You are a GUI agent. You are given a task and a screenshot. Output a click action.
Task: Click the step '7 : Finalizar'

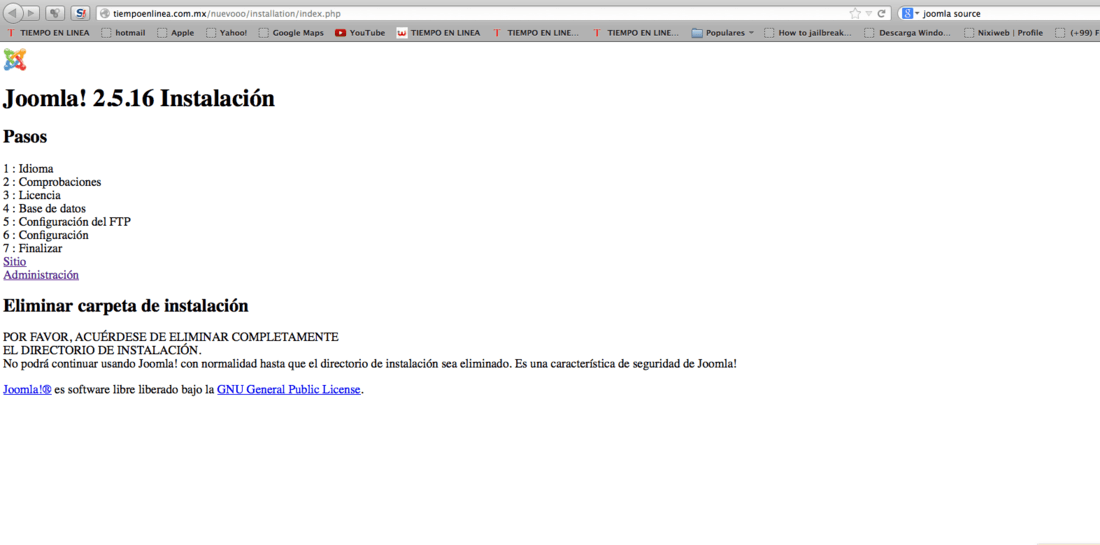pyautogui.click(x=32, y=249)
